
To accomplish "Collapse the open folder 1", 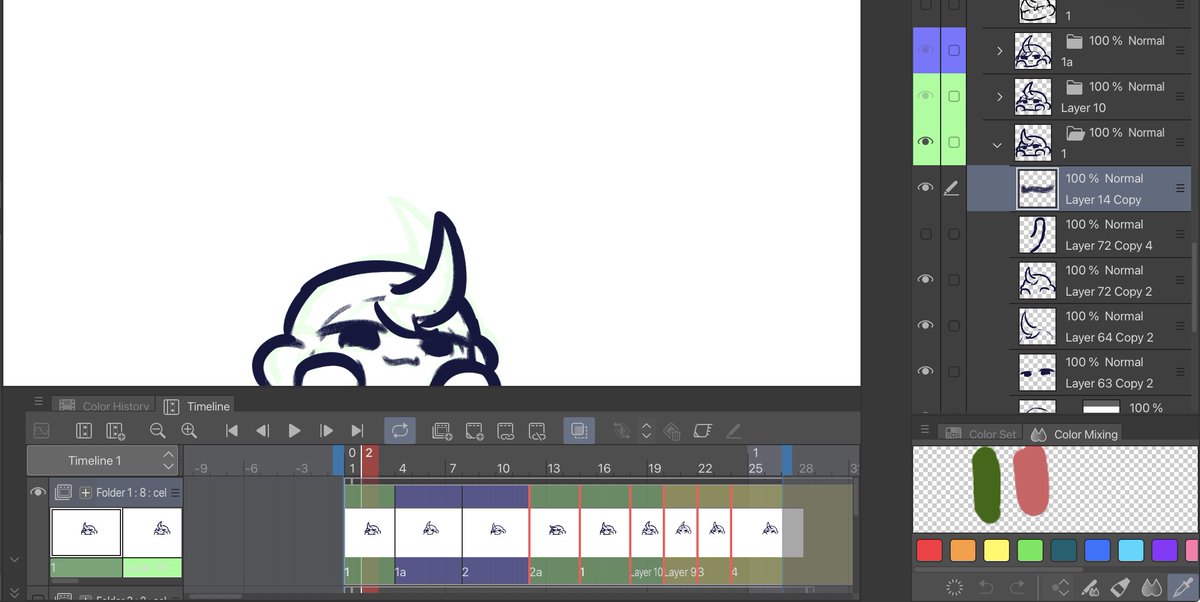I will coord(997,144).
